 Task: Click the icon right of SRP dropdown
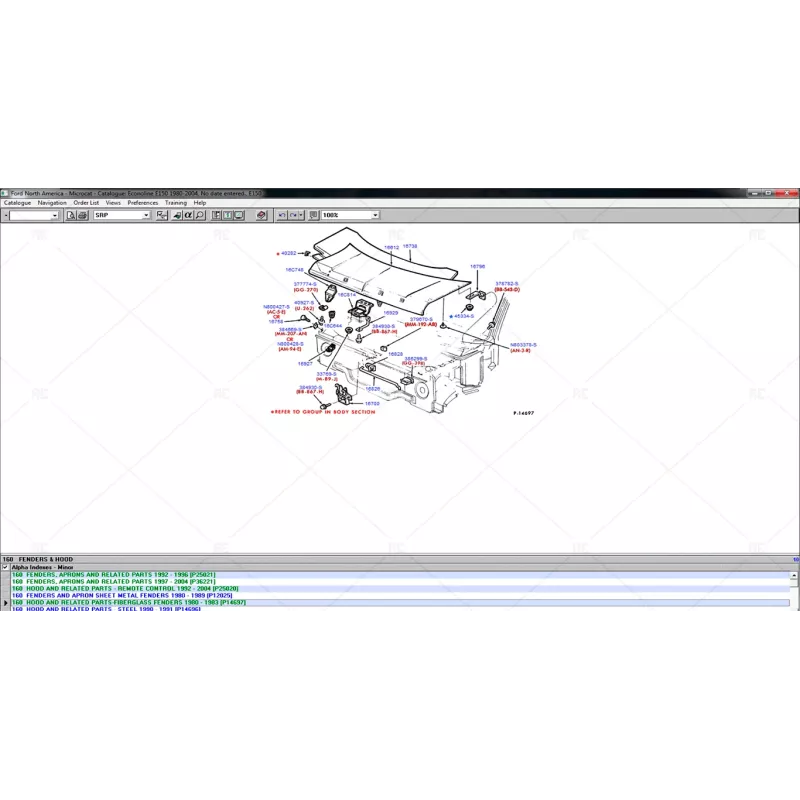pos(163,215)
